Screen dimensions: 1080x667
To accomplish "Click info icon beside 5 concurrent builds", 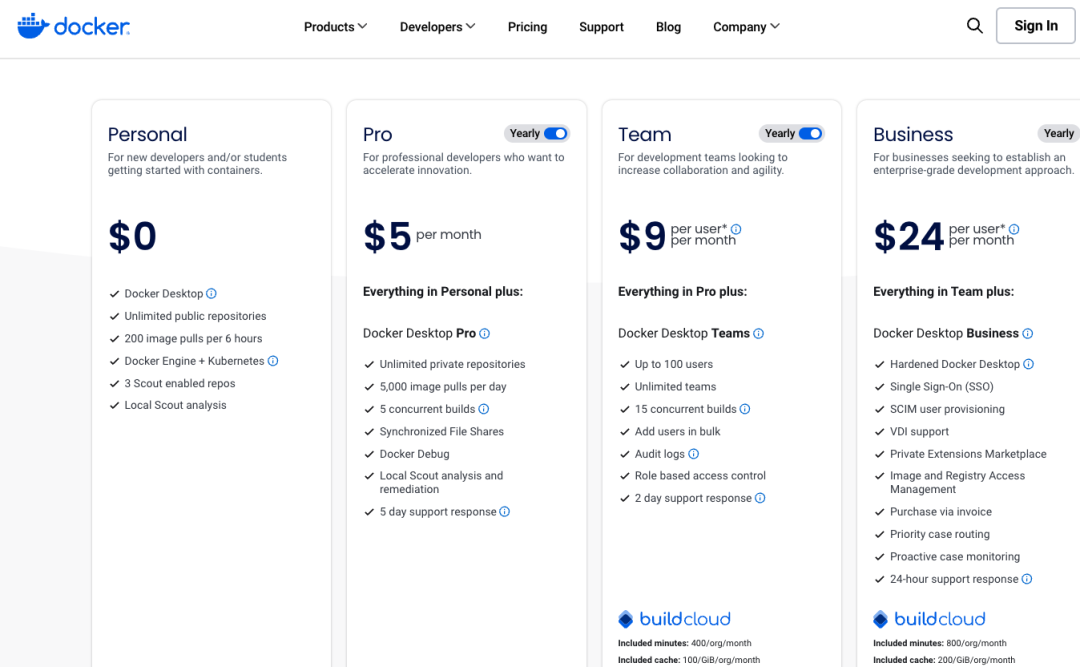I will click(x=484, y=409).
